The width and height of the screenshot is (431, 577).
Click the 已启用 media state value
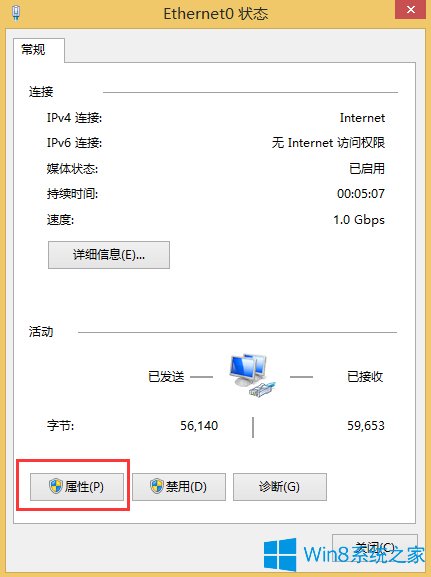click(367, 169)
